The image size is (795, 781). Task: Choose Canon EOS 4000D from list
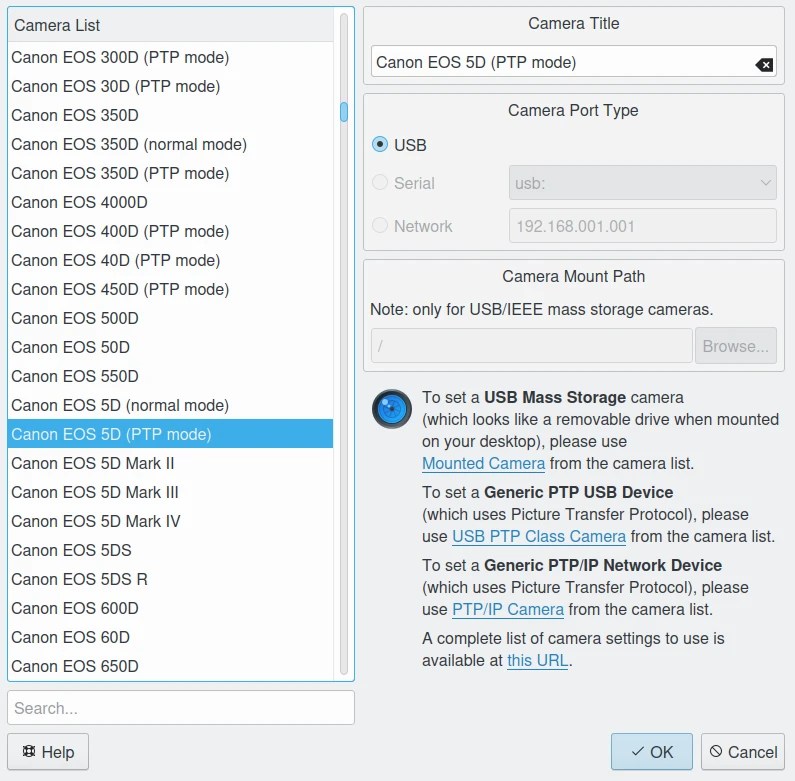point(80,202)
